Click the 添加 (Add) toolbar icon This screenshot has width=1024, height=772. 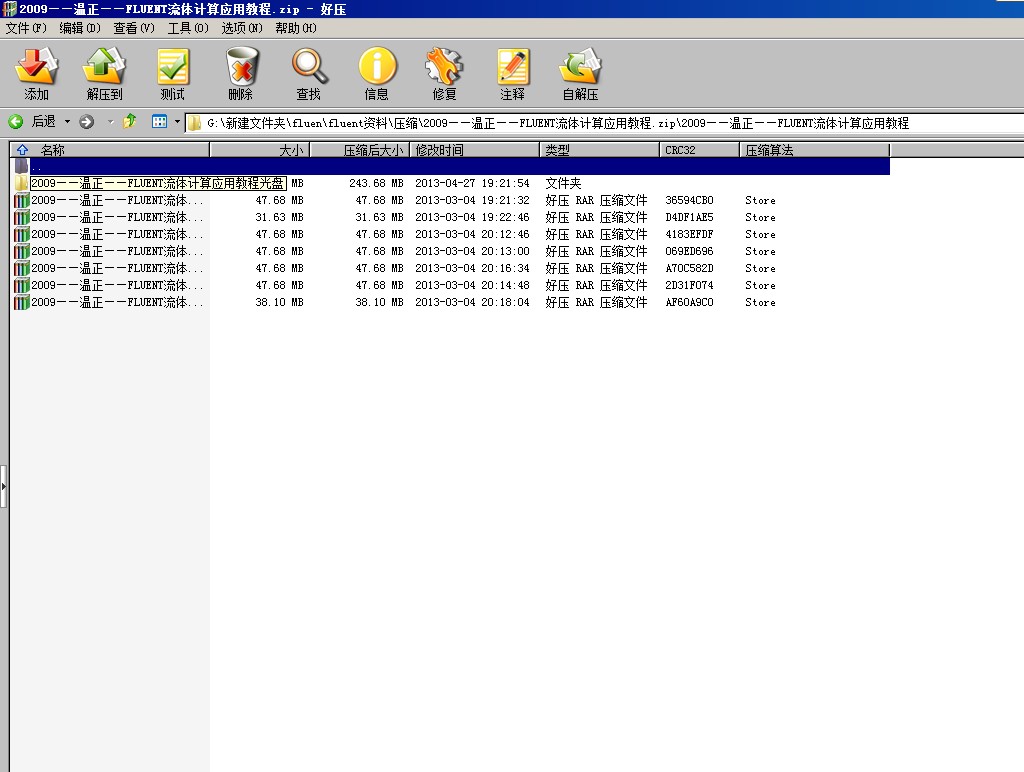[37, 75]
